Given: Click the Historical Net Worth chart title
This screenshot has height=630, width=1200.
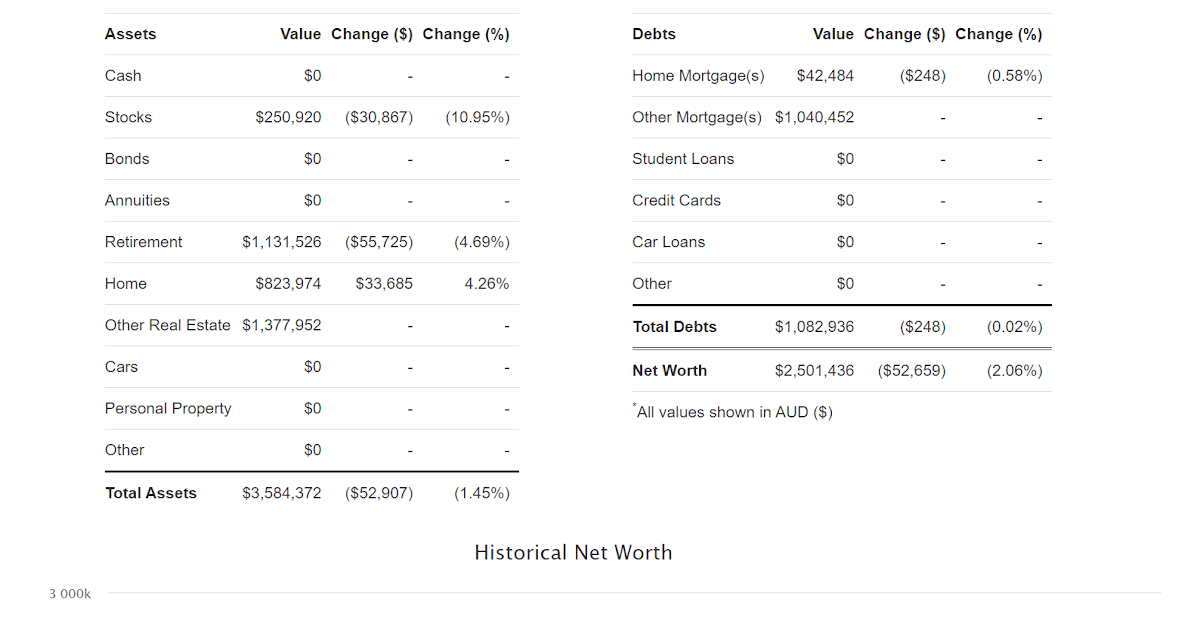Looking at the screenshot, I should (x=573, y=552).
